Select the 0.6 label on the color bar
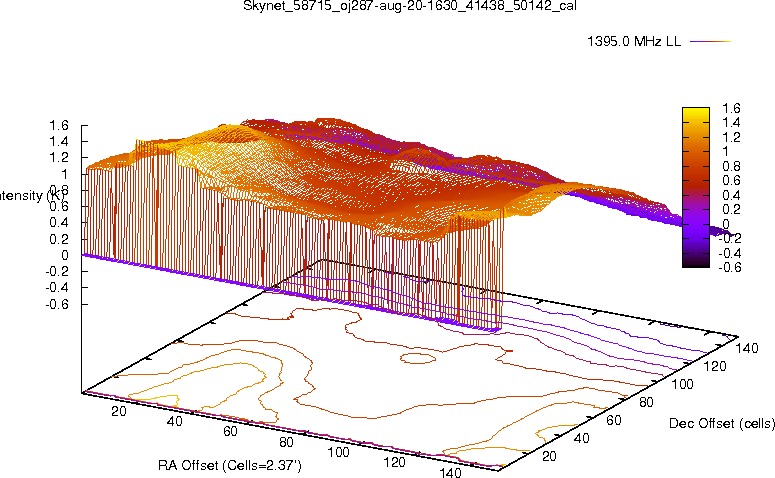This screenshot has width=775, height=478. (x=731, y=180)
